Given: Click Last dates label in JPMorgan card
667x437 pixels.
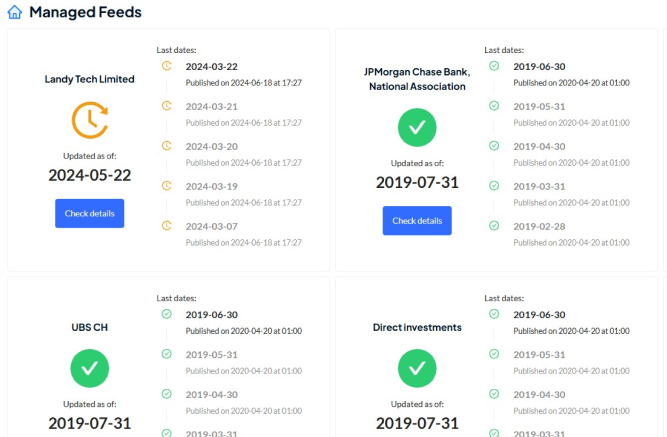Looking at the screenshot, I should pyautogui.click(x=504, y=50).
